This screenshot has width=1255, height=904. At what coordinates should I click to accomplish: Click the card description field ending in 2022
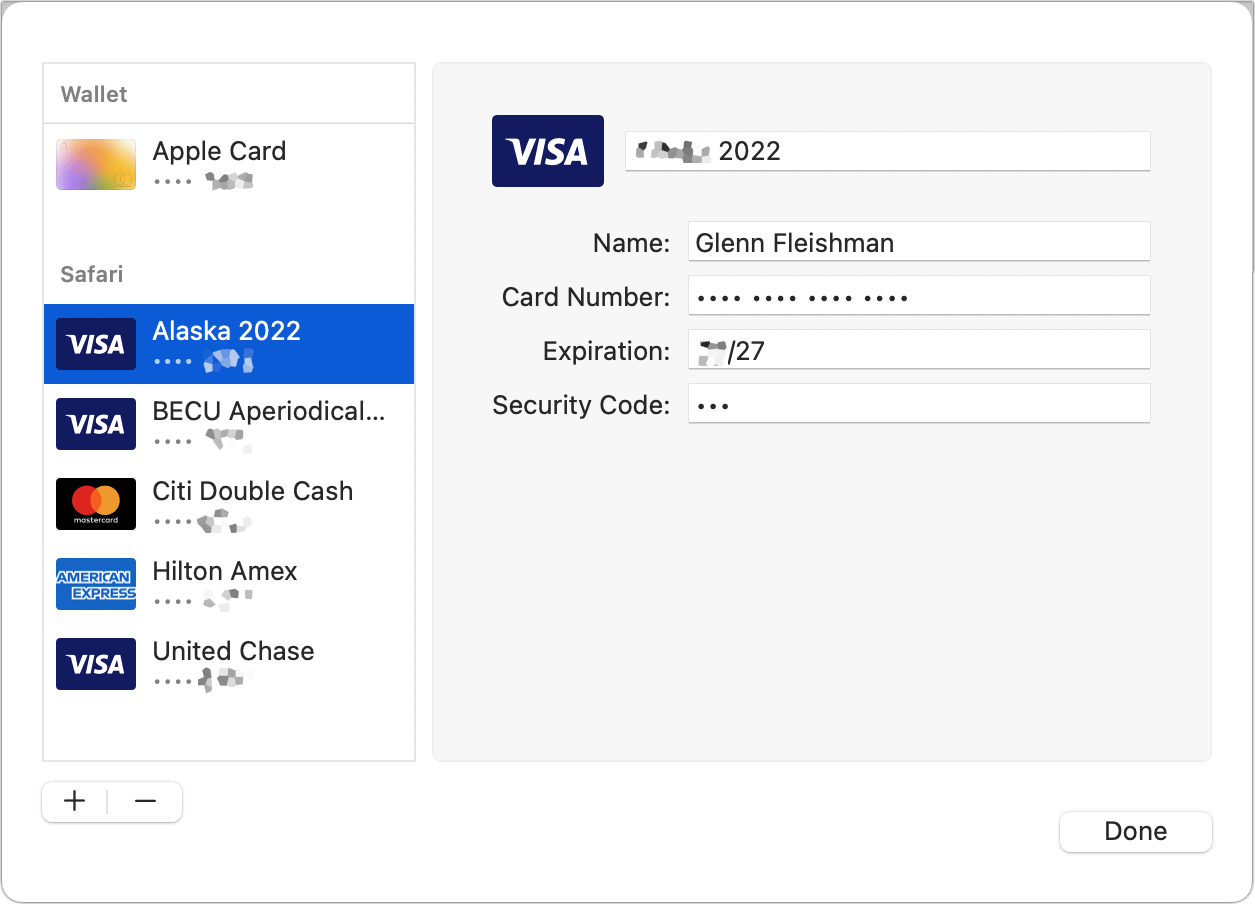(x=887, y=151)
